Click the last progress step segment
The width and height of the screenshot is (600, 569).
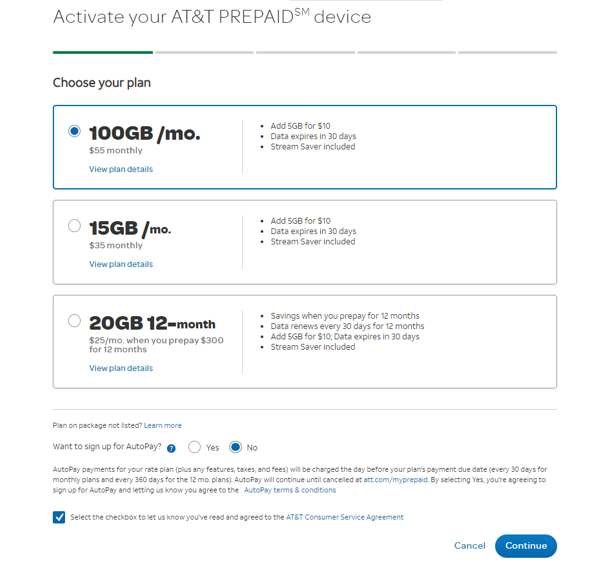click(506, 52)
